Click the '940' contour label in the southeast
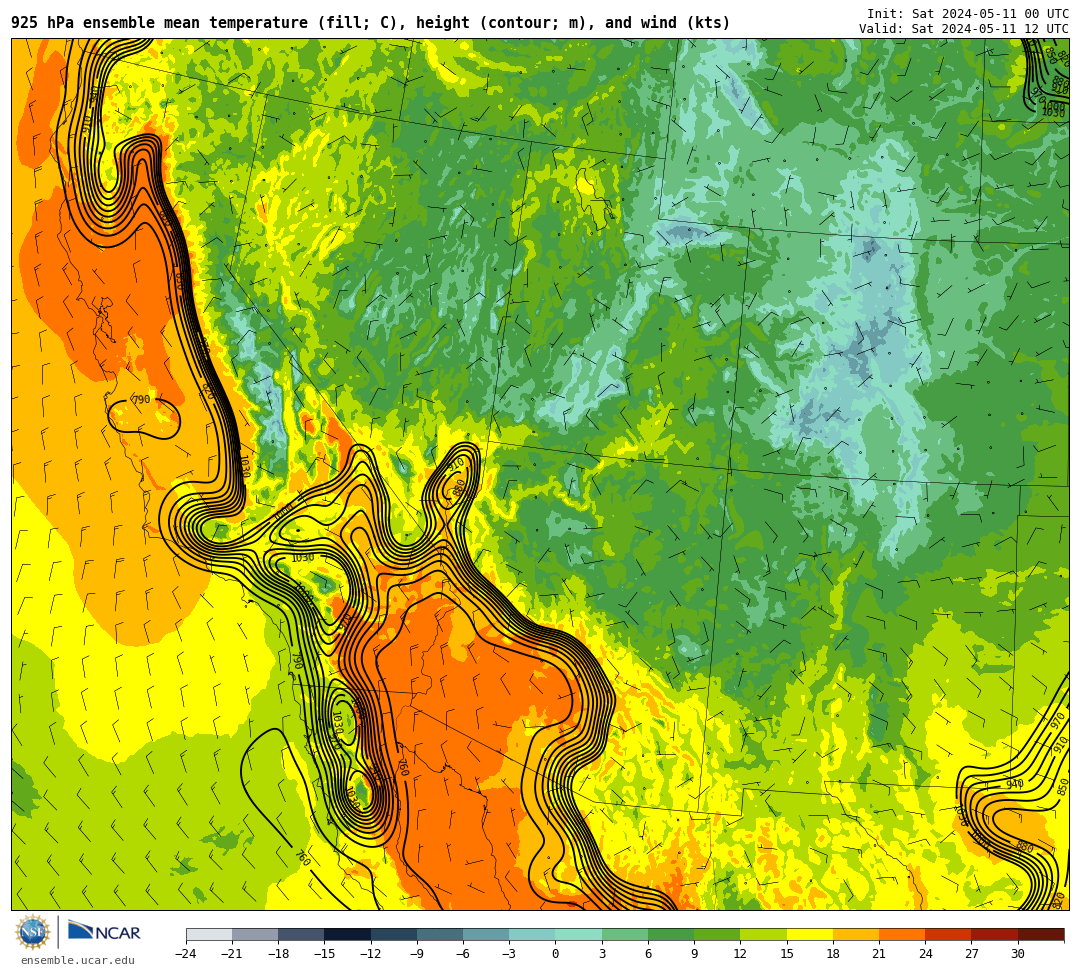This screenshot has width=1080, height=973. (1015, 784)
